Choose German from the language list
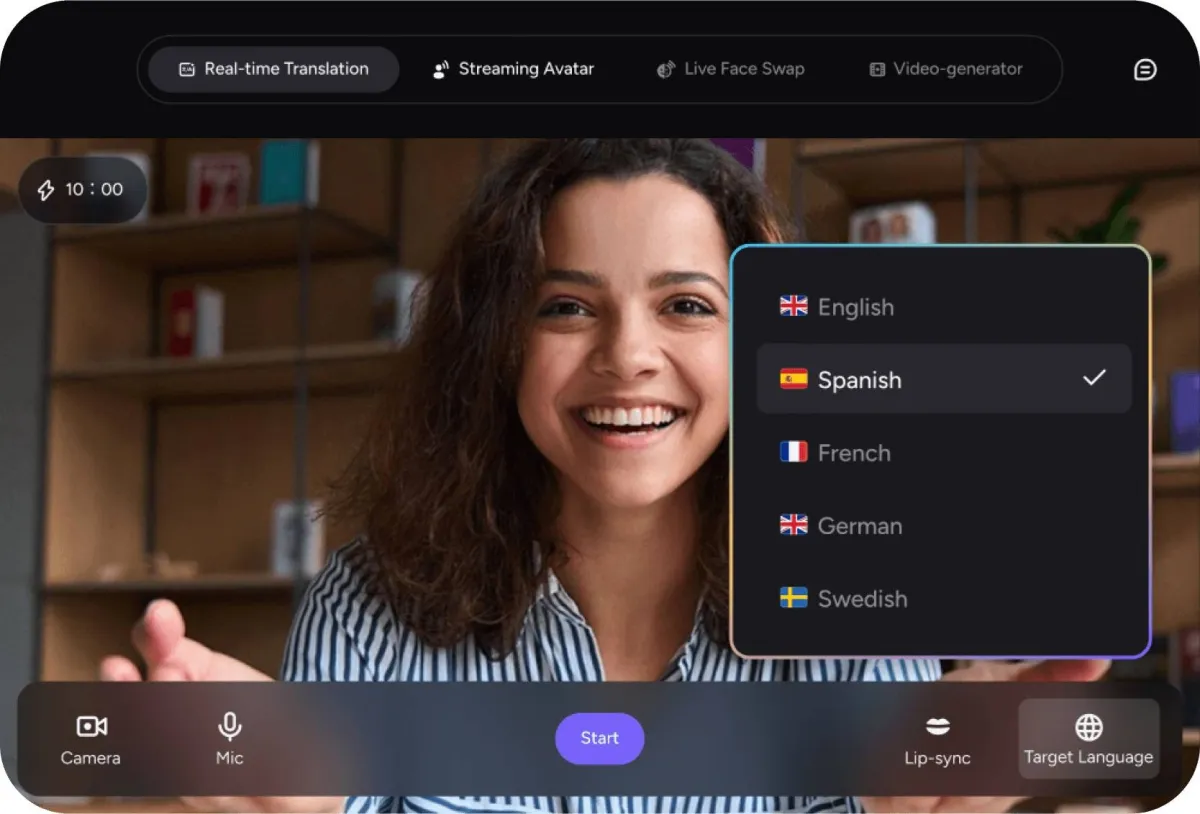Viewport: 1200px width, 814px height. point(859,526)
